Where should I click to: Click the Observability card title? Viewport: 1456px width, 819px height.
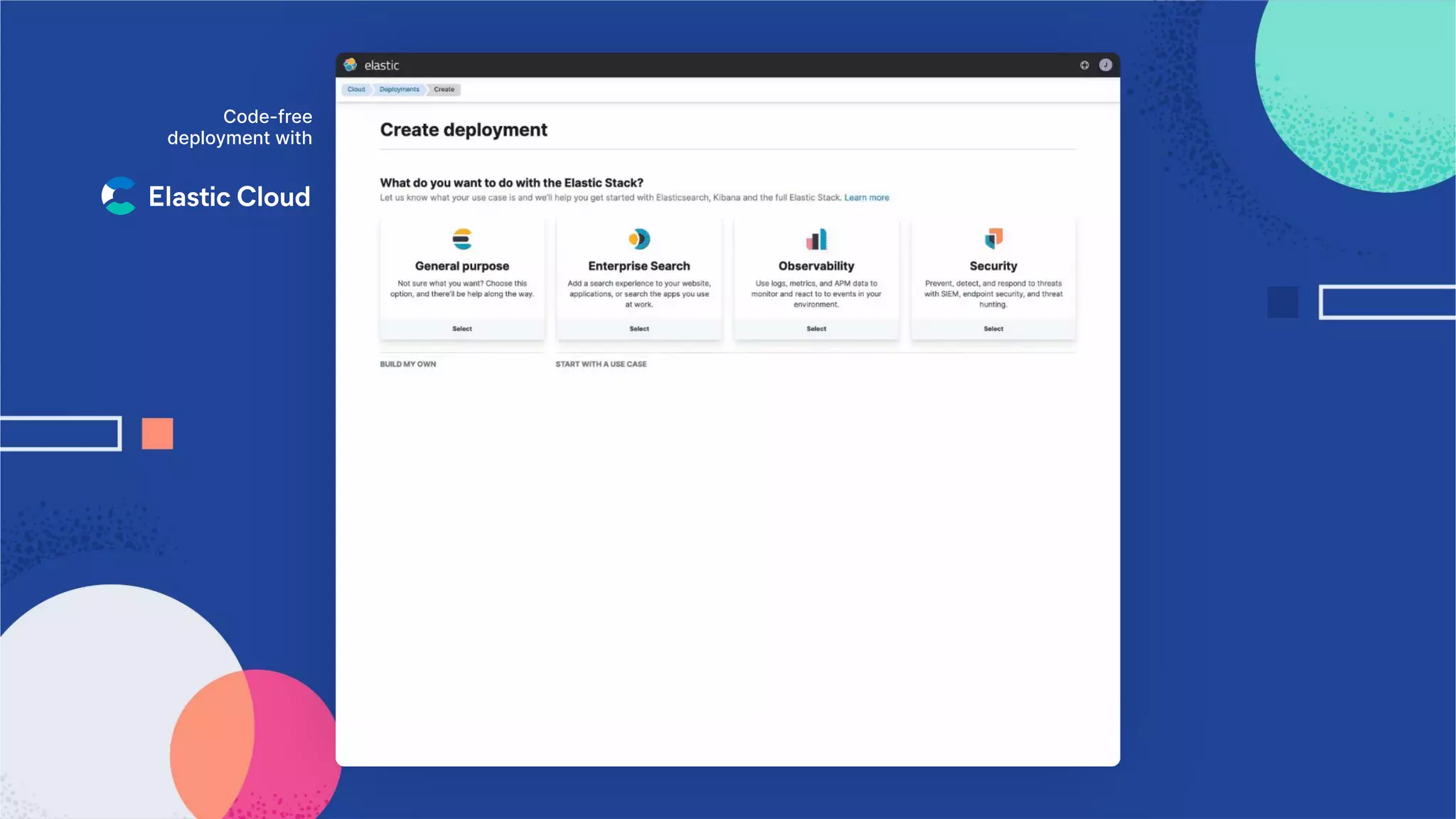tap(816, 266)
